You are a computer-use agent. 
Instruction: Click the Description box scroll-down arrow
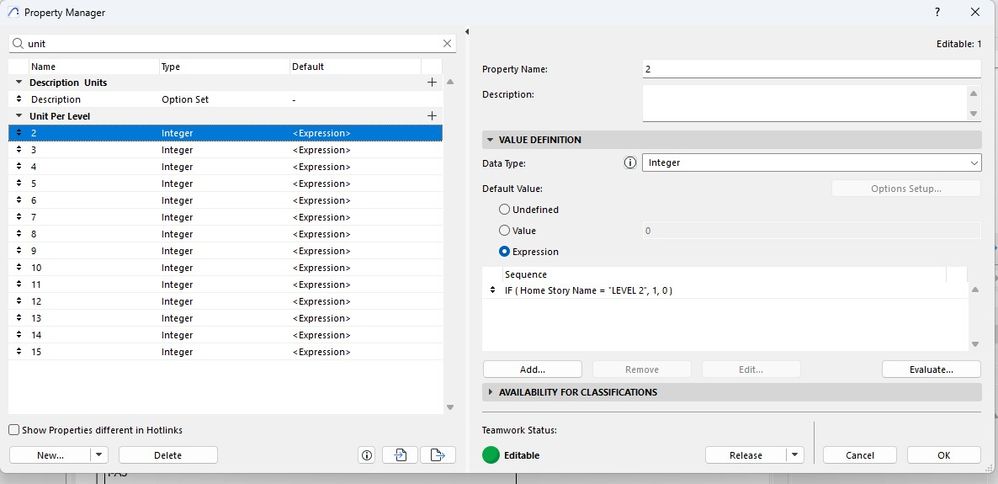(x=973, y=113)
